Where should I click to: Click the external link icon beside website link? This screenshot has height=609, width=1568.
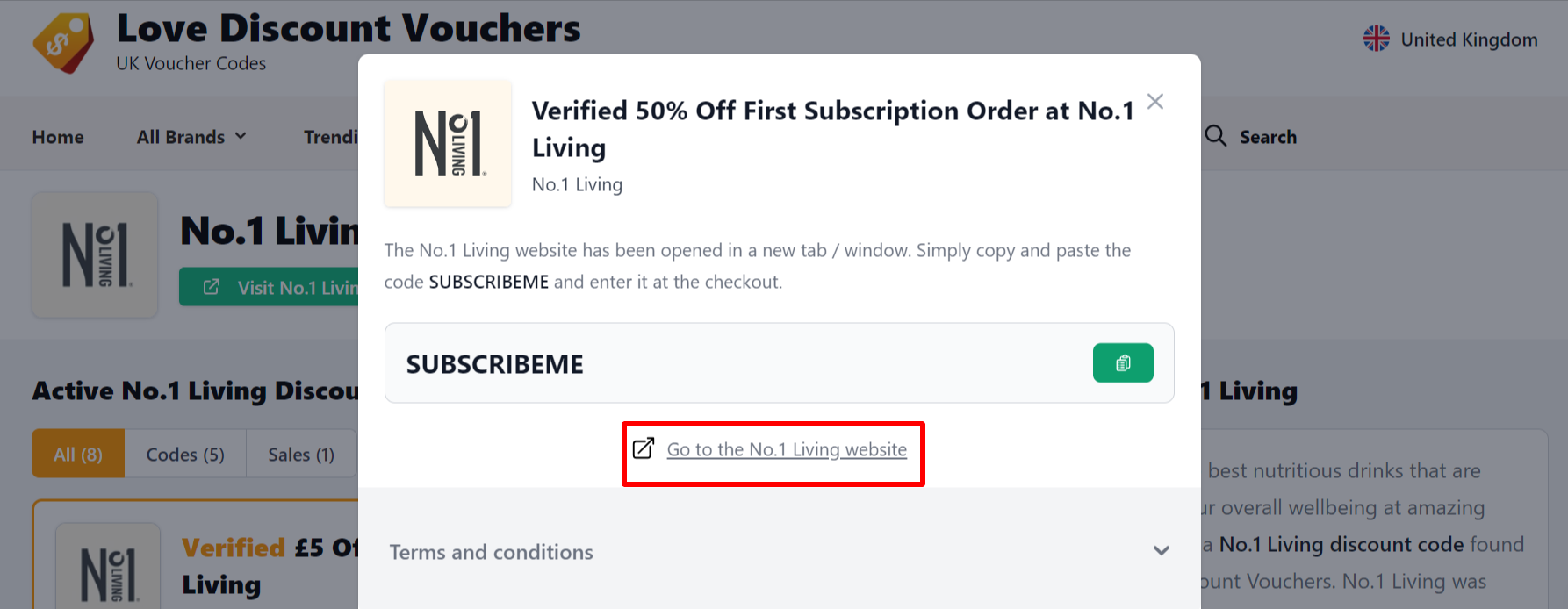coord(644,448)
